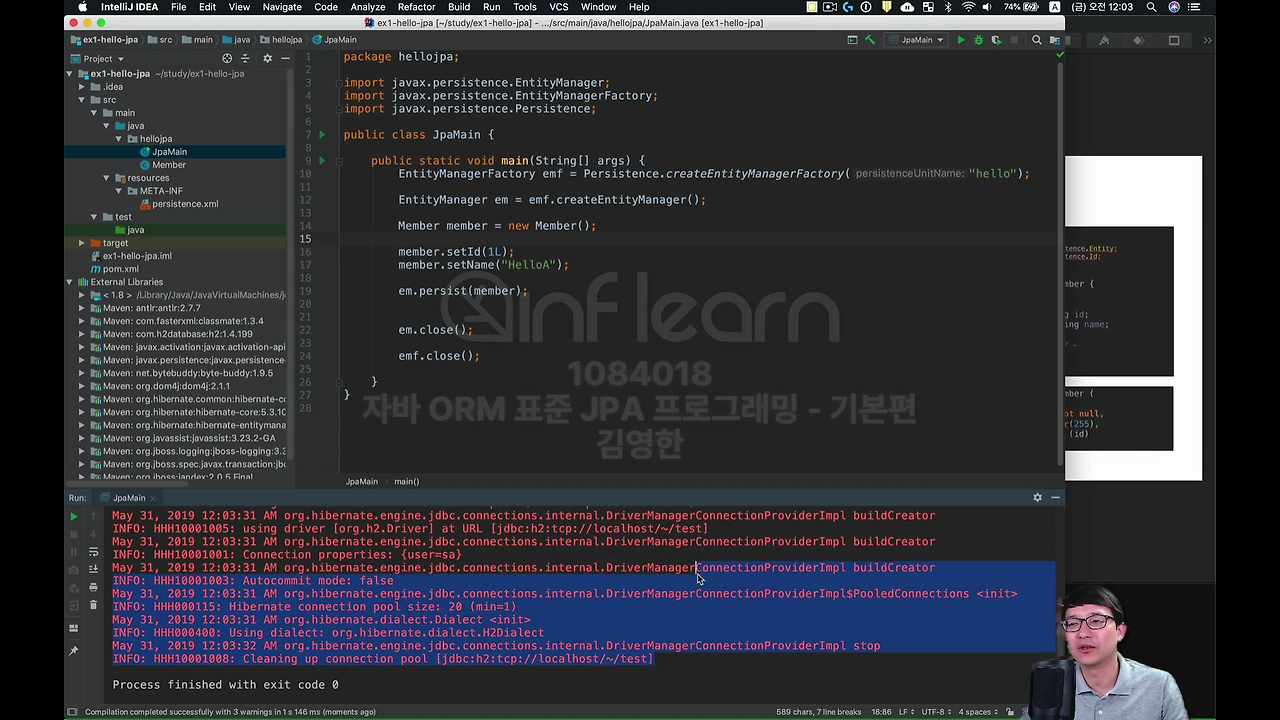Print the Run console output

click(x=93, y=587)
